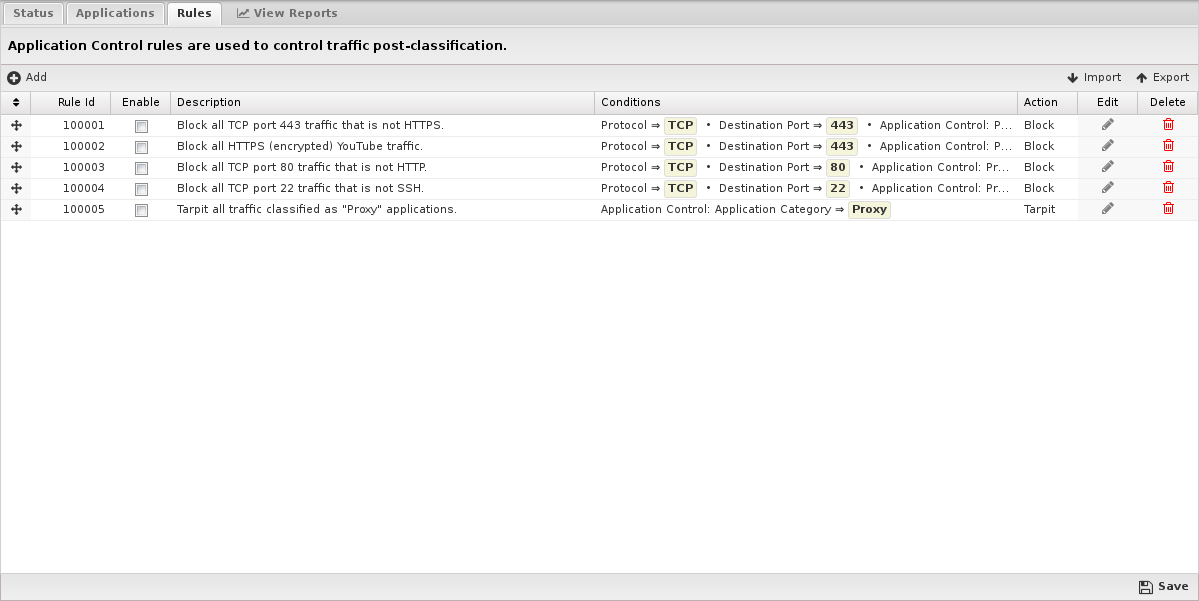Open View Reports link
Screen dimensions: 1199x601
(287, 13)
